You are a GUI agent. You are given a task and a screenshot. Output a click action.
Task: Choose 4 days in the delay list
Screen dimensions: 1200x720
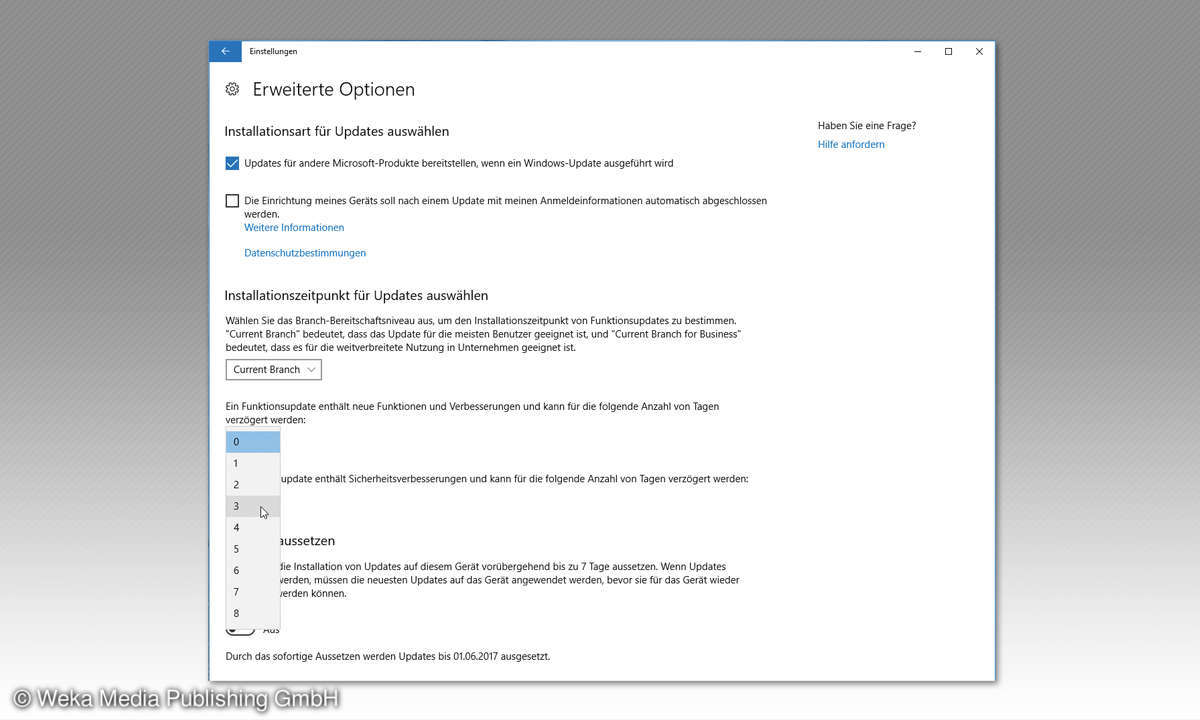pyautogui.click(x=253, y=528)
